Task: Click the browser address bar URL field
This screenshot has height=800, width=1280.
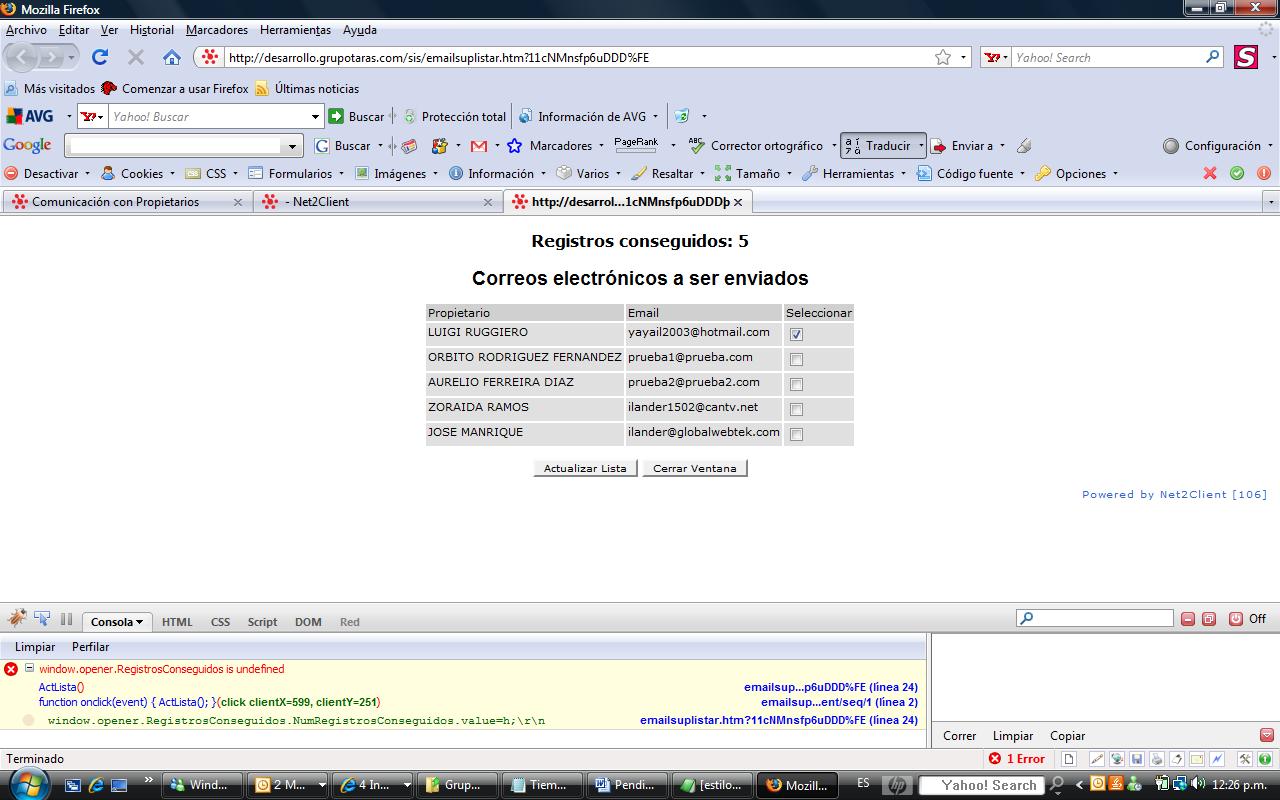Action: point(580,57)
